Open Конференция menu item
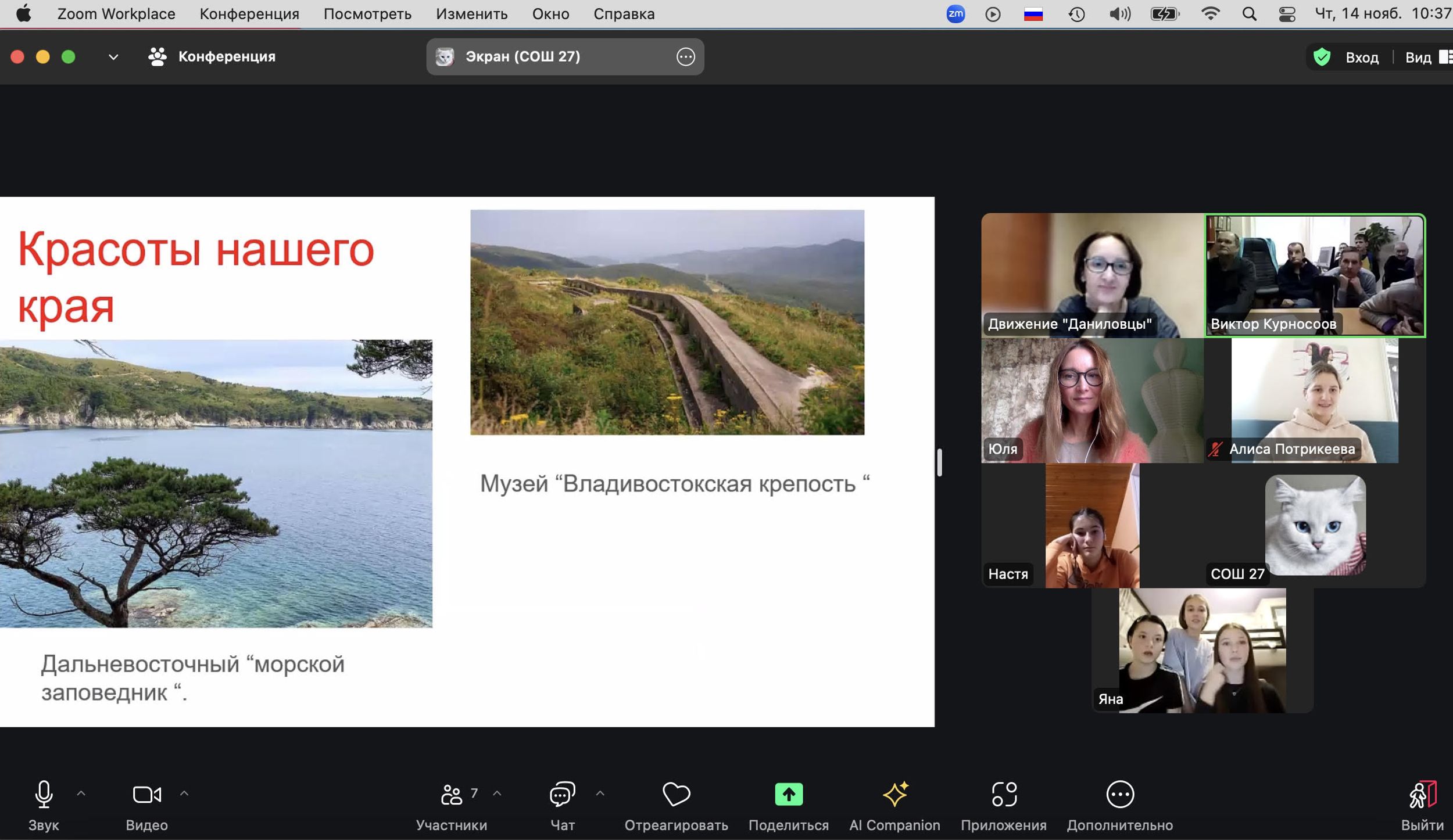Image resolution: width=1453 pixels, height=840 pixels. tap(248, 14)
